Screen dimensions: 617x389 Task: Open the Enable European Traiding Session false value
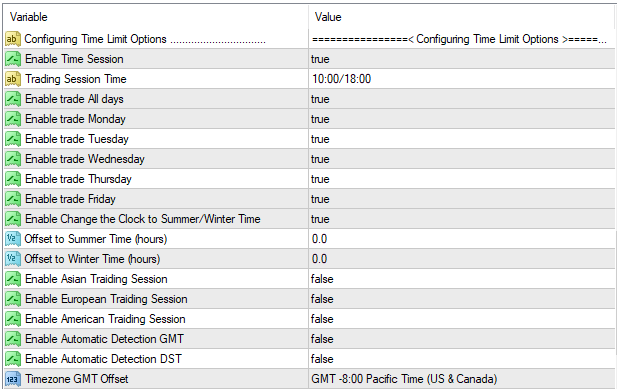coord(462,299)
